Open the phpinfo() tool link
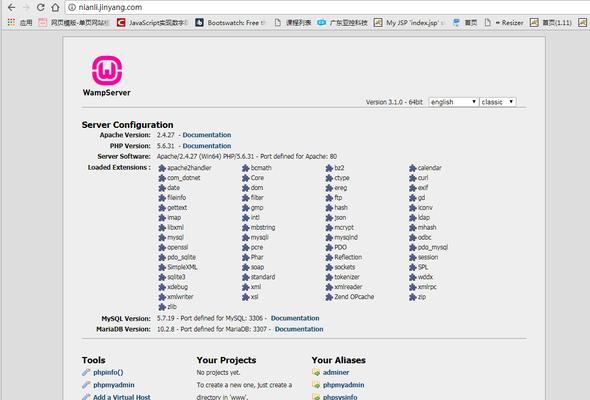Screen dimensions: 590x400 pyautogui.click(x=108, y=372)
